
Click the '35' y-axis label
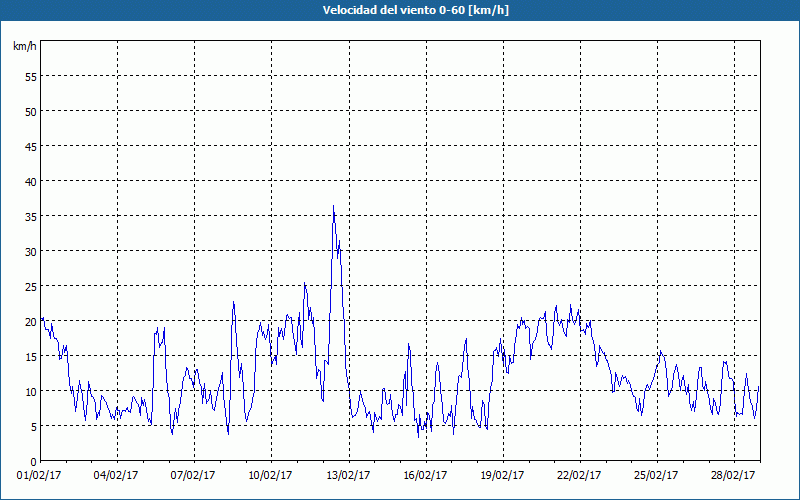(x=31, y=216)
